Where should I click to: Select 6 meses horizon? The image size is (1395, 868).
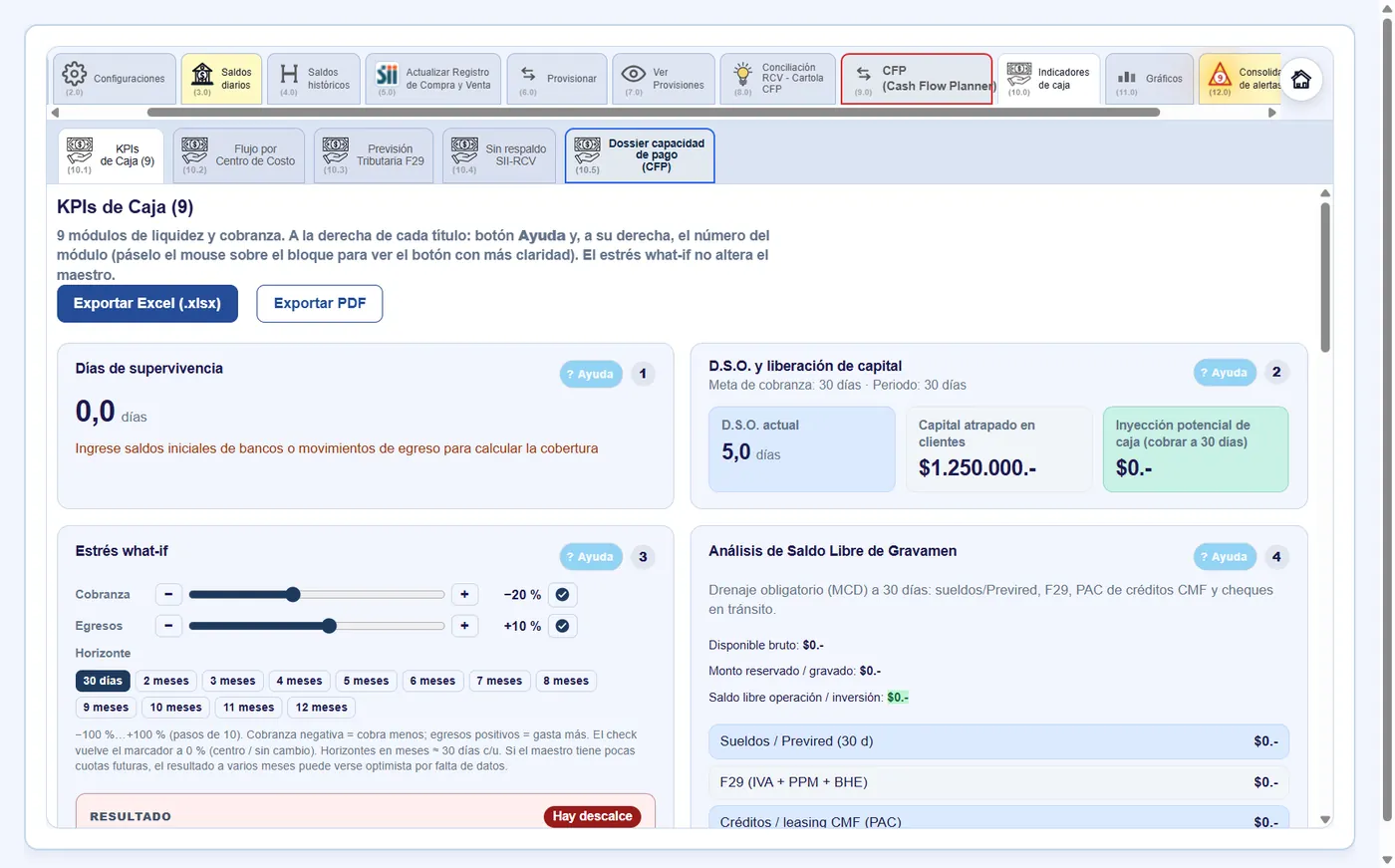[432, 682]
